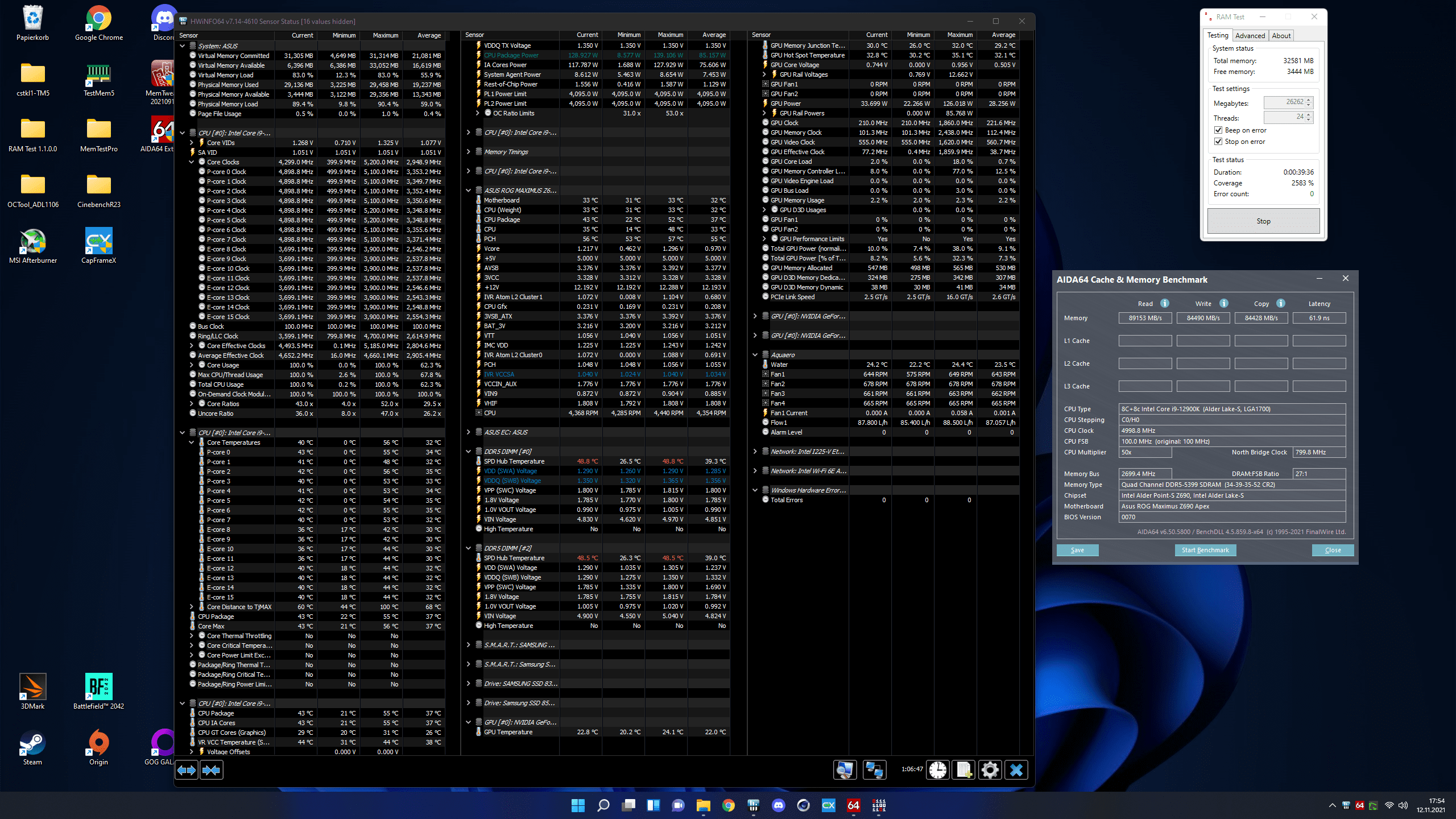Expand GPU Rail Voltages row
The width and height of the screenshot is (1456, 819).
764,75
